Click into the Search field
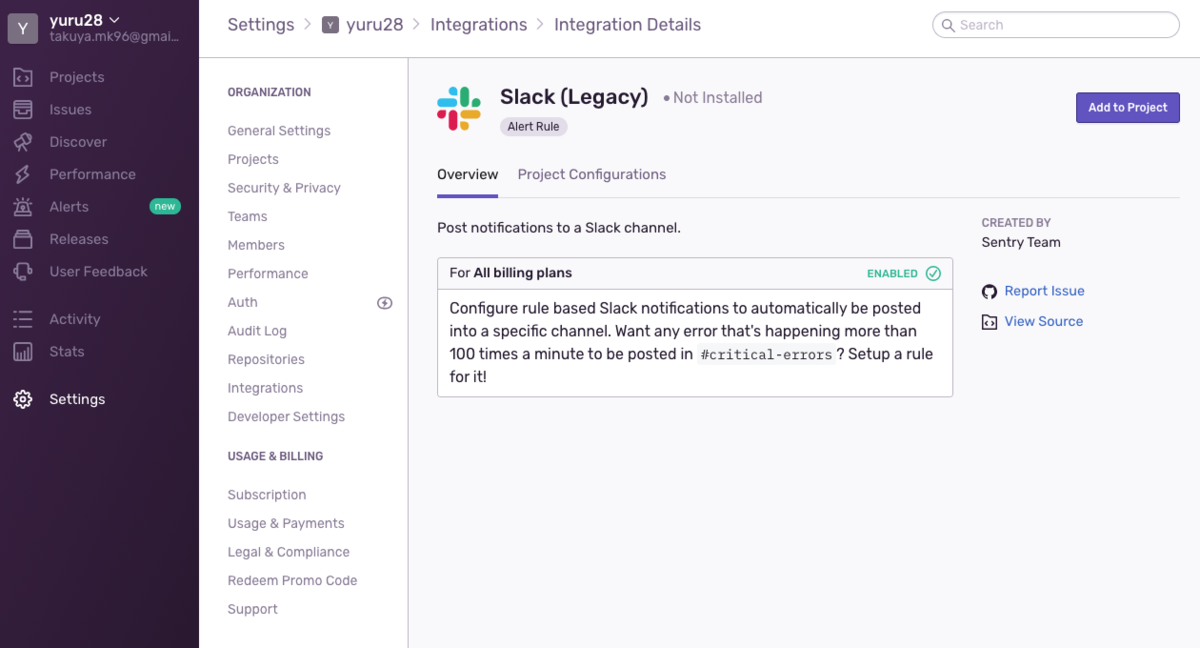This screenshot has height=648, width=1200. pos(1060,25)
